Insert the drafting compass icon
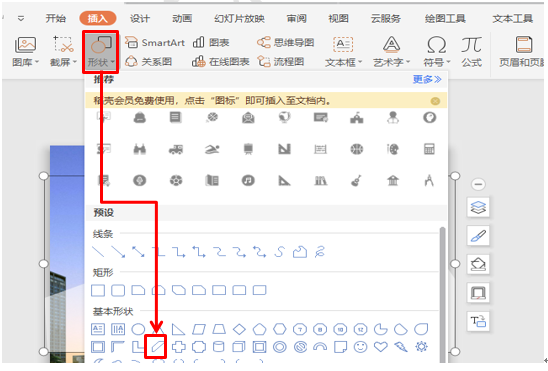 point(429,181)
